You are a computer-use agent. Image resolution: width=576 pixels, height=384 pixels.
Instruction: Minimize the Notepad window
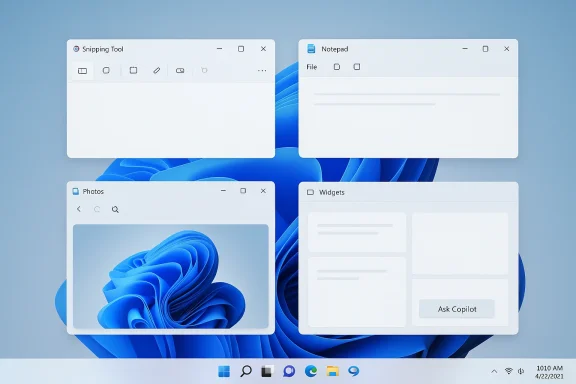coord(465,49)
